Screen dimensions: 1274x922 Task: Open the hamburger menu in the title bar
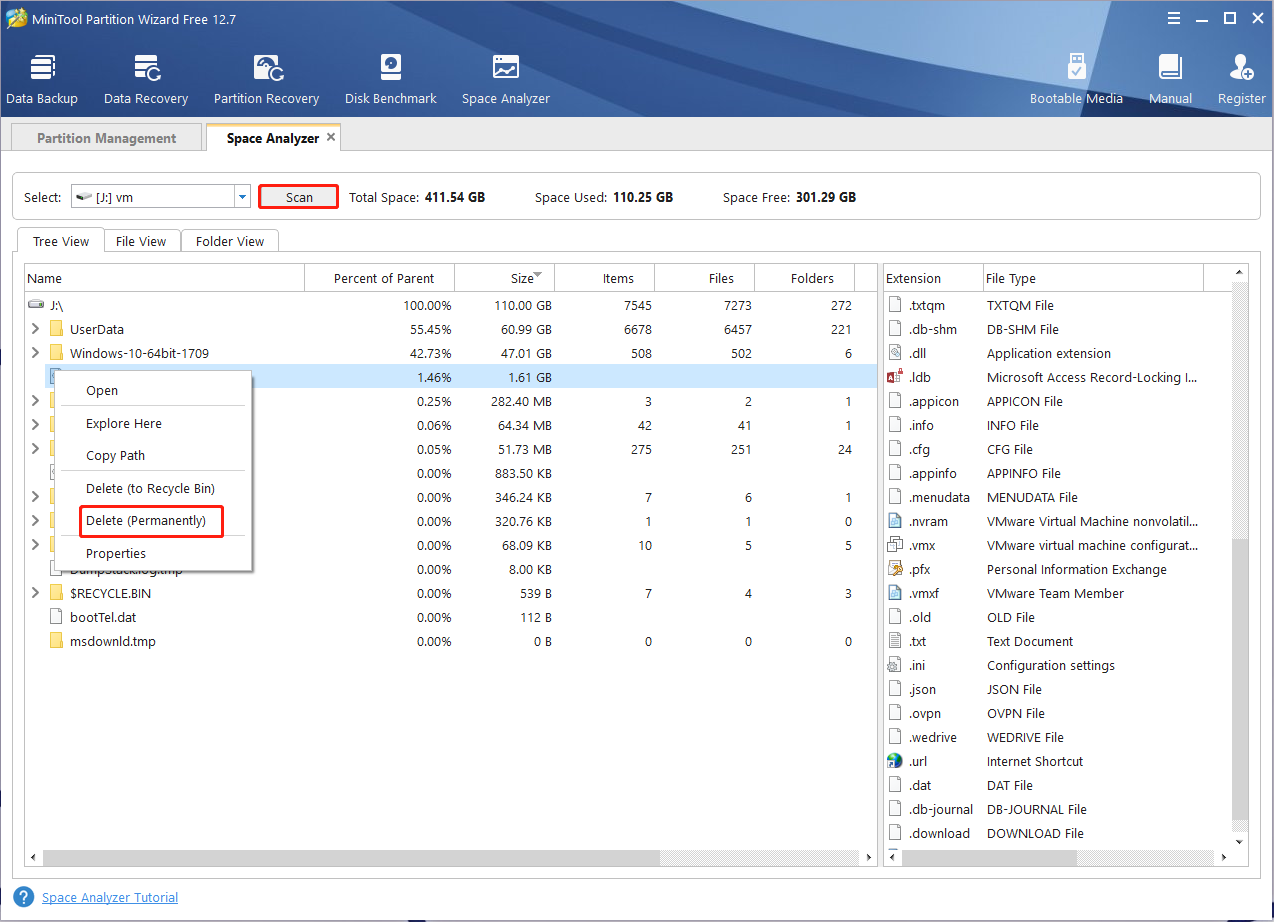[x=1172, y=18]
